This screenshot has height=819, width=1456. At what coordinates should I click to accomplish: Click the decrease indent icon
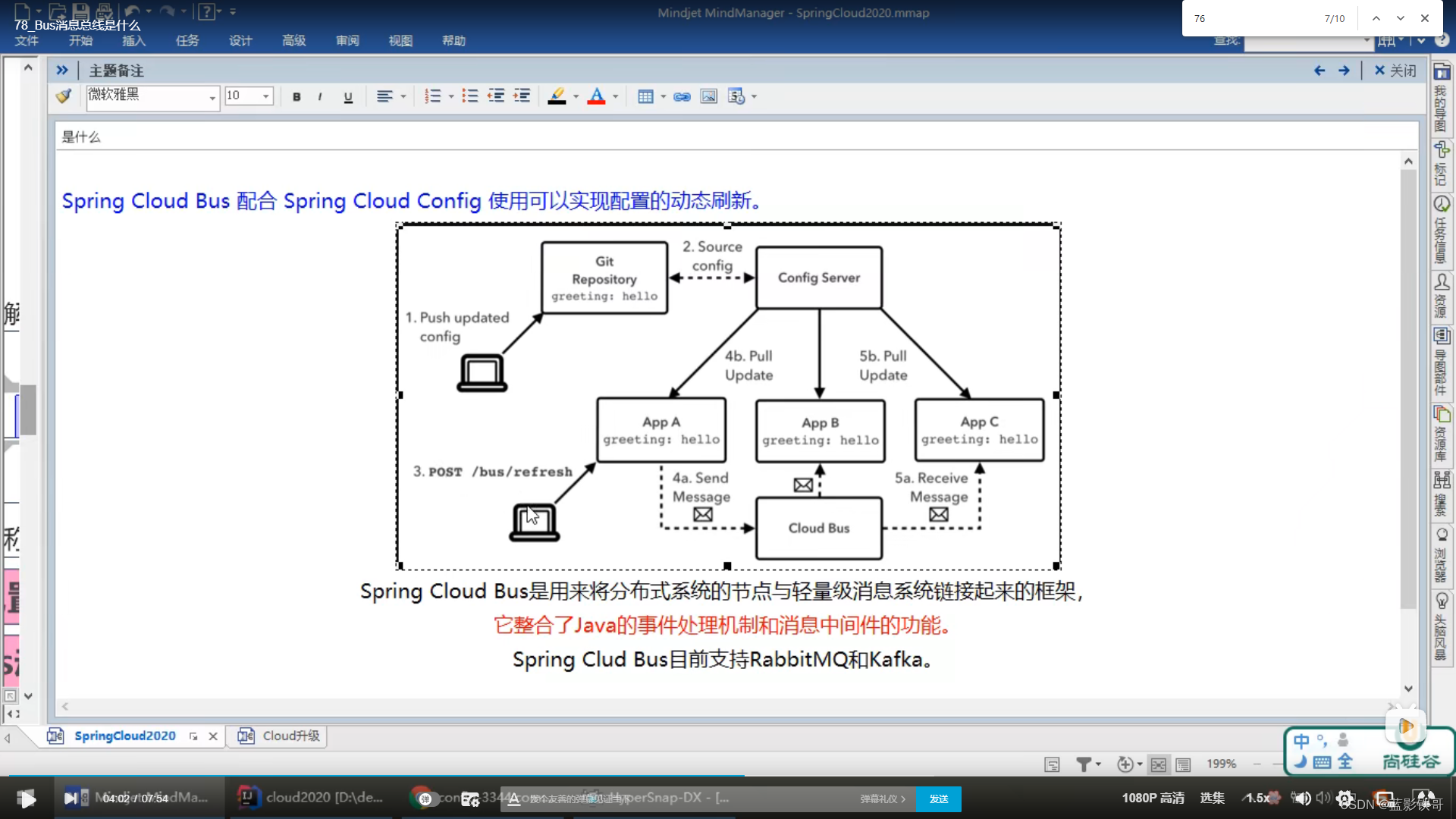point(496,96)
